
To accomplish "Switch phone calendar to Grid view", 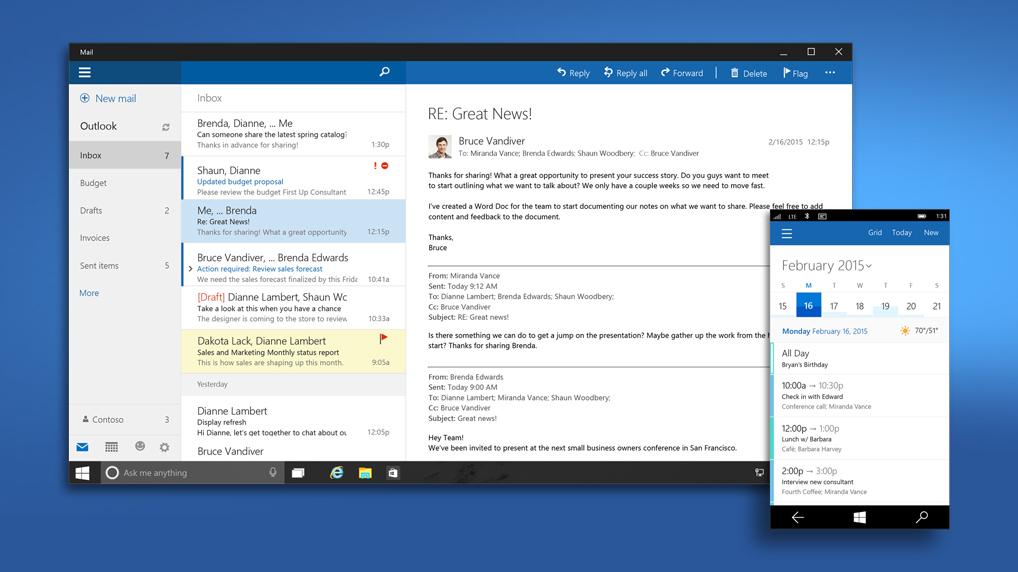I will [875, 232].
